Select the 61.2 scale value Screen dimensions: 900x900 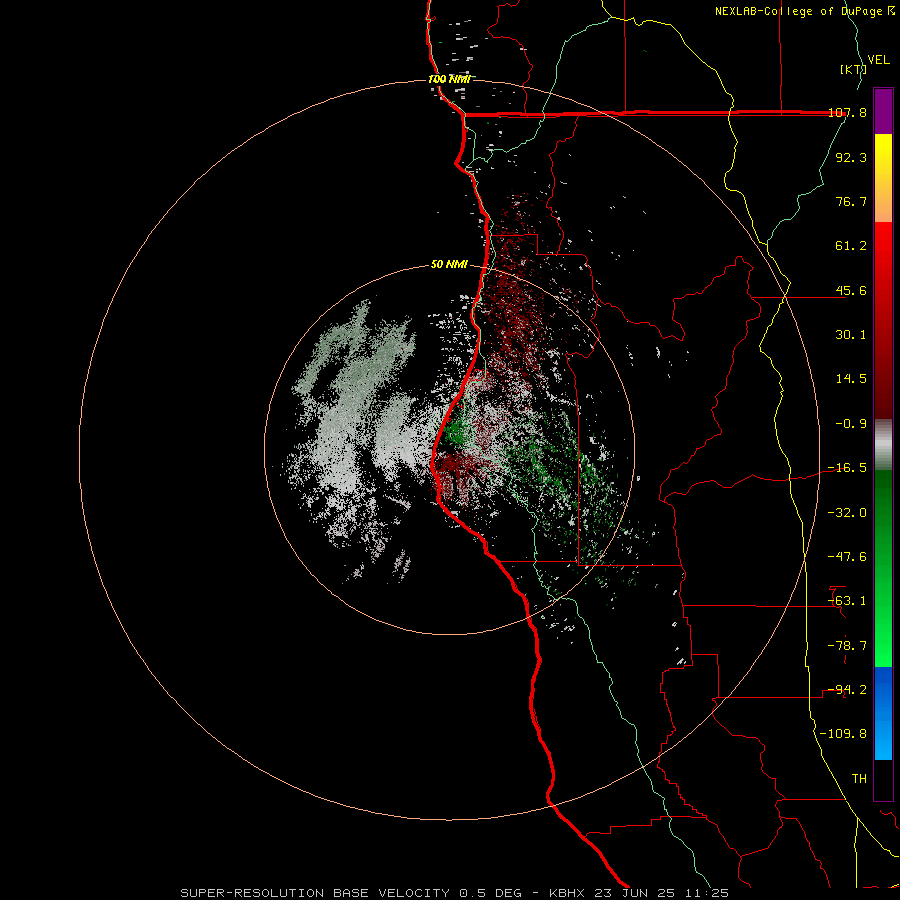(851, 246)
